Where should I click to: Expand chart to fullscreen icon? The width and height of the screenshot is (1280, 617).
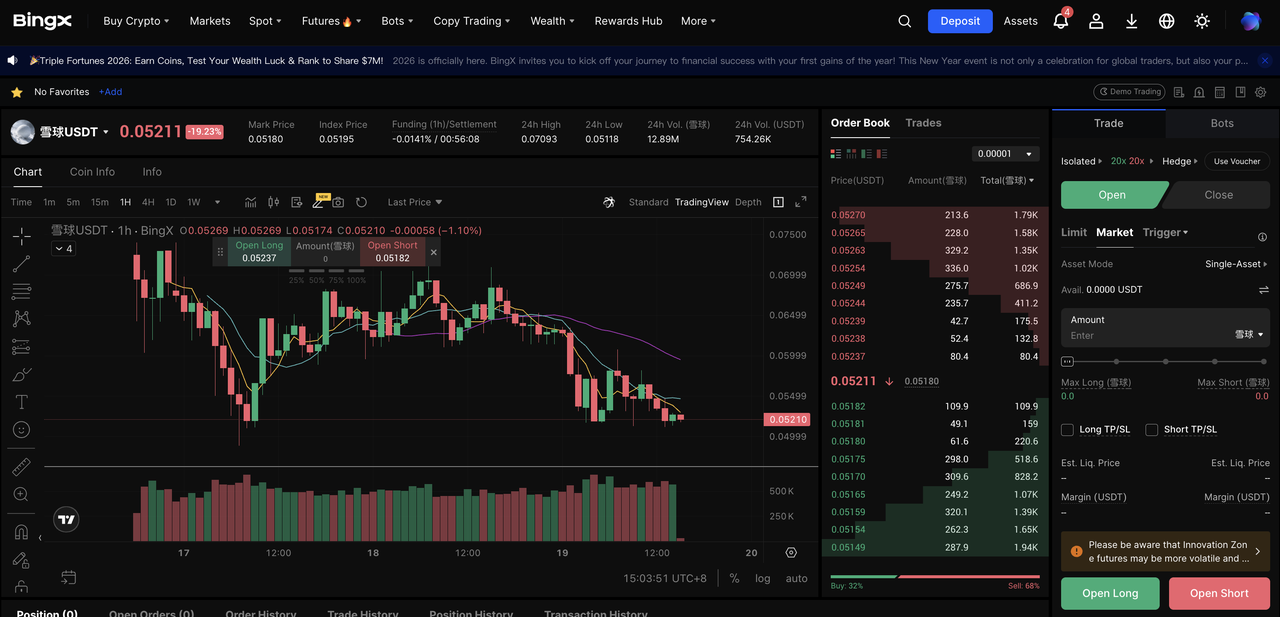tap(800, 202)
